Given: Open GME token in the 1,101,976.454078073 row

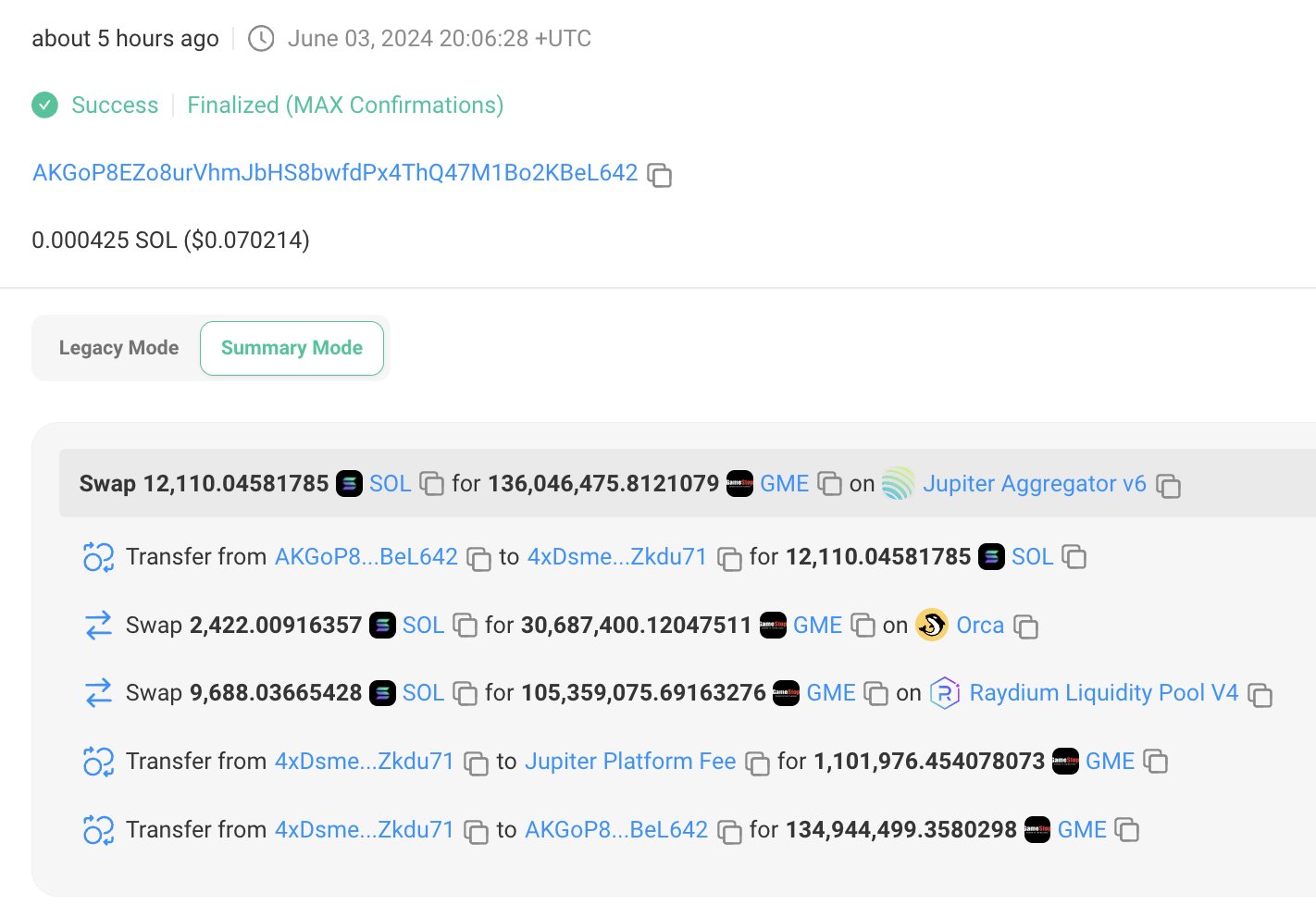Looking at the screenshot, I should [x=1111, y=762].
